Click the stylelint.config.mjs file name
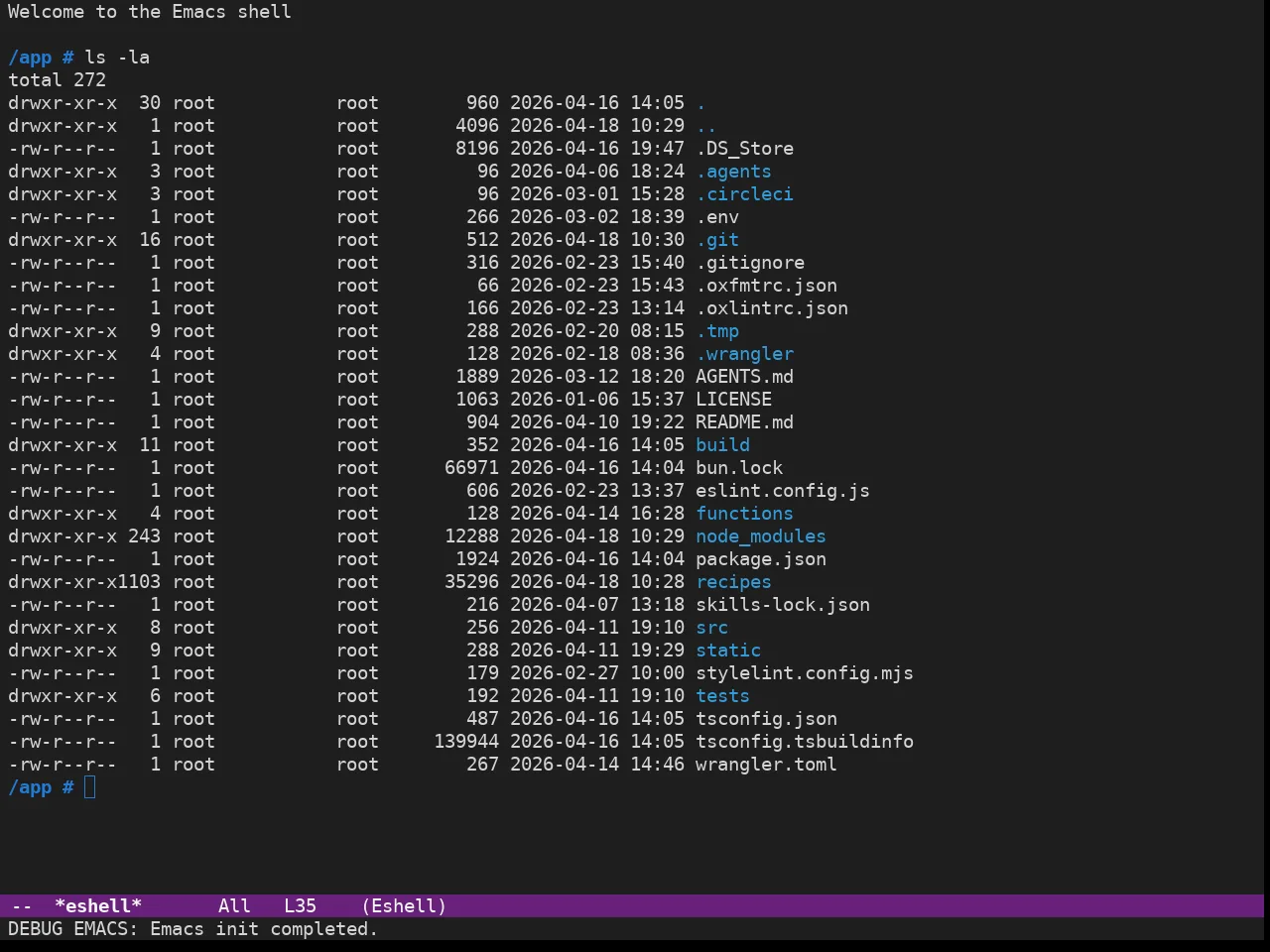Screen dimensions: 1270x952 (x=805, y=673)
